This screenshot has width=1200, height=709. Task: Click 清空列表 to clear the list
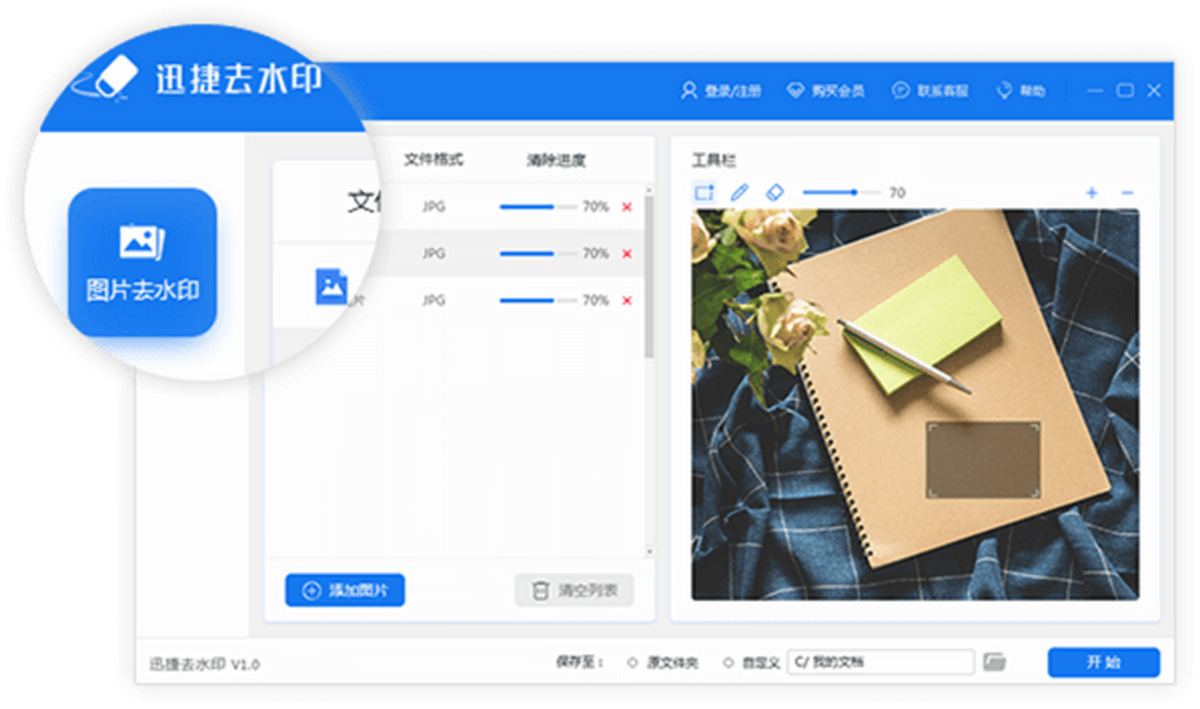pos(574,590)
